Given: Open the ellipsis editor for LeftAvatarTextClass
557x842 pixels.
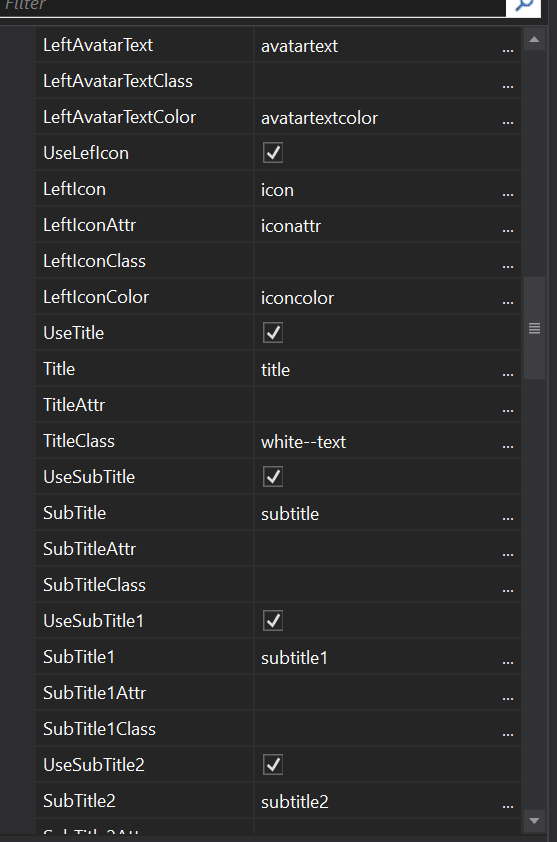Looking at the screenshot, I should [x=508, y=82].
